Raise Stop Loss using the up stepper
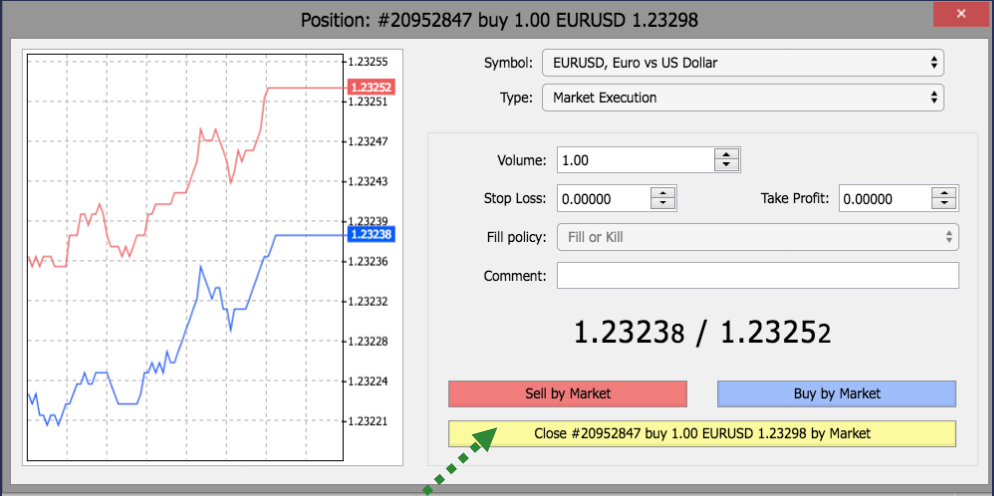The image size is (994, 496). 664,193
